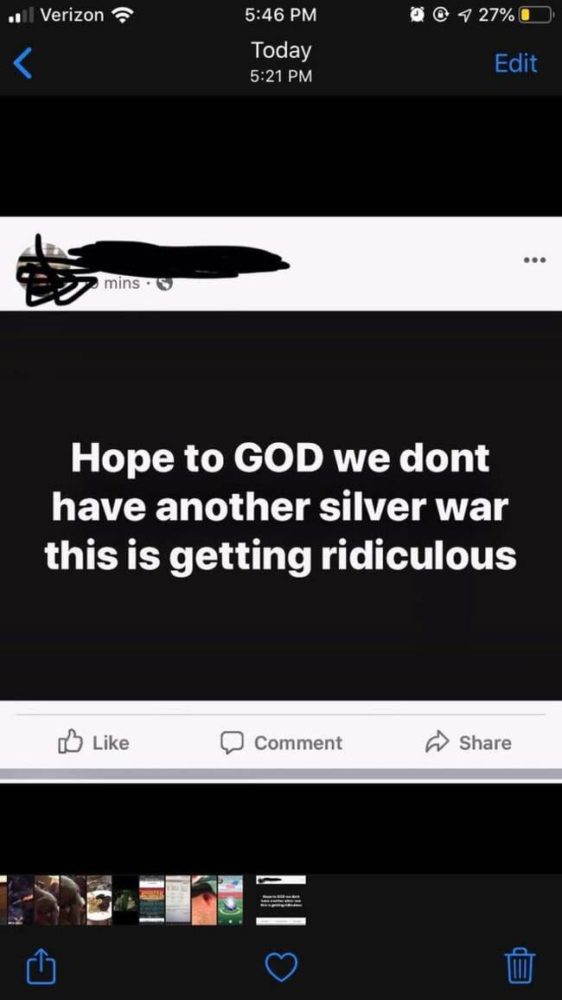The image size is (562, 1000).
Task: Go back using the blue chevron arrow
Action: coord(23,64)
